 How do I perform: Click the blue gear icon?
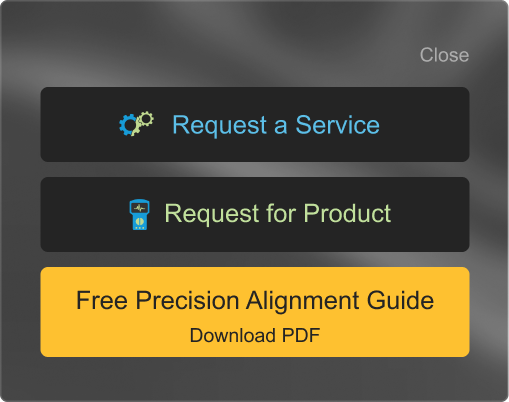tap(128, 125)
